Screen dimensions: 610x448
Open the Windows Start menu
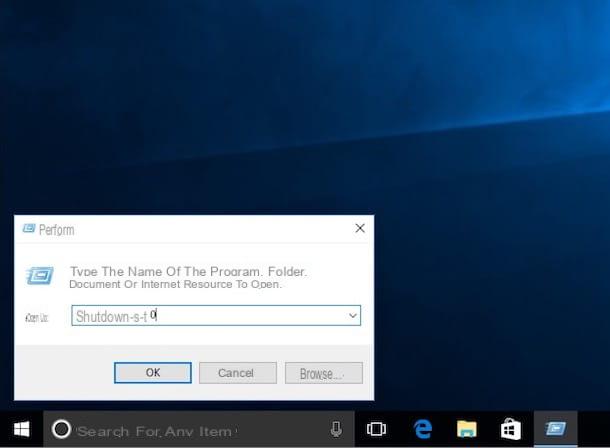pos(21,429)
